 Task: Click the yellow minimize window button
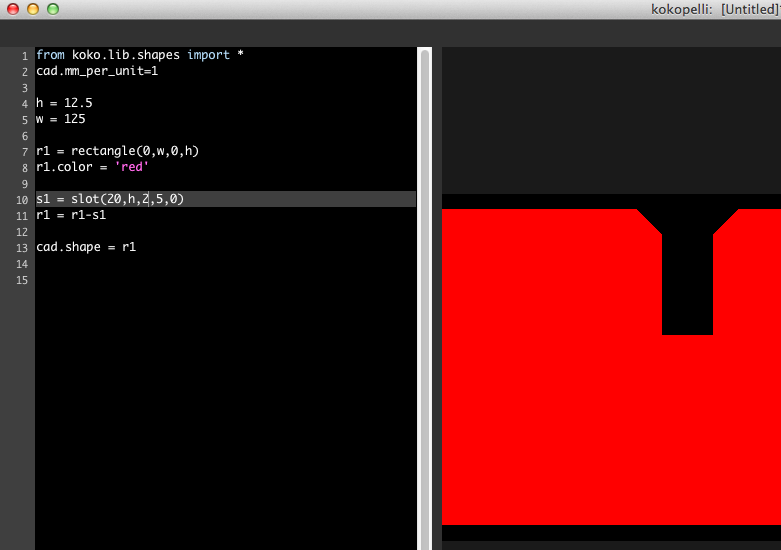pyautogui.click(x=33, y=9)
